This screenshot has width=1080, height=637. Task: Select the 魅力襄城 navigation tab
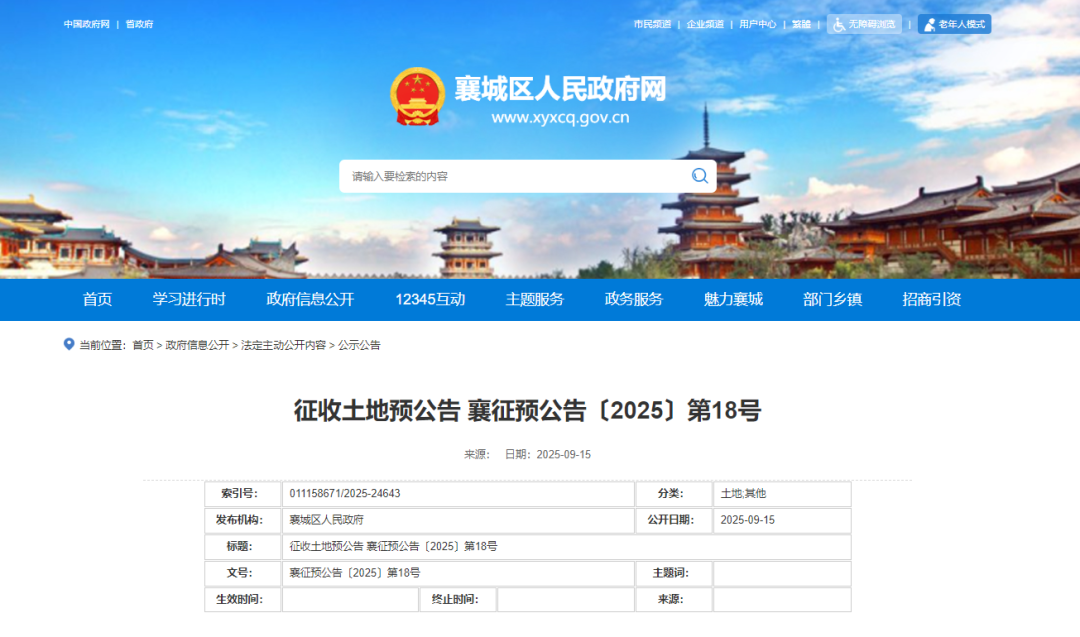point(733,299)
